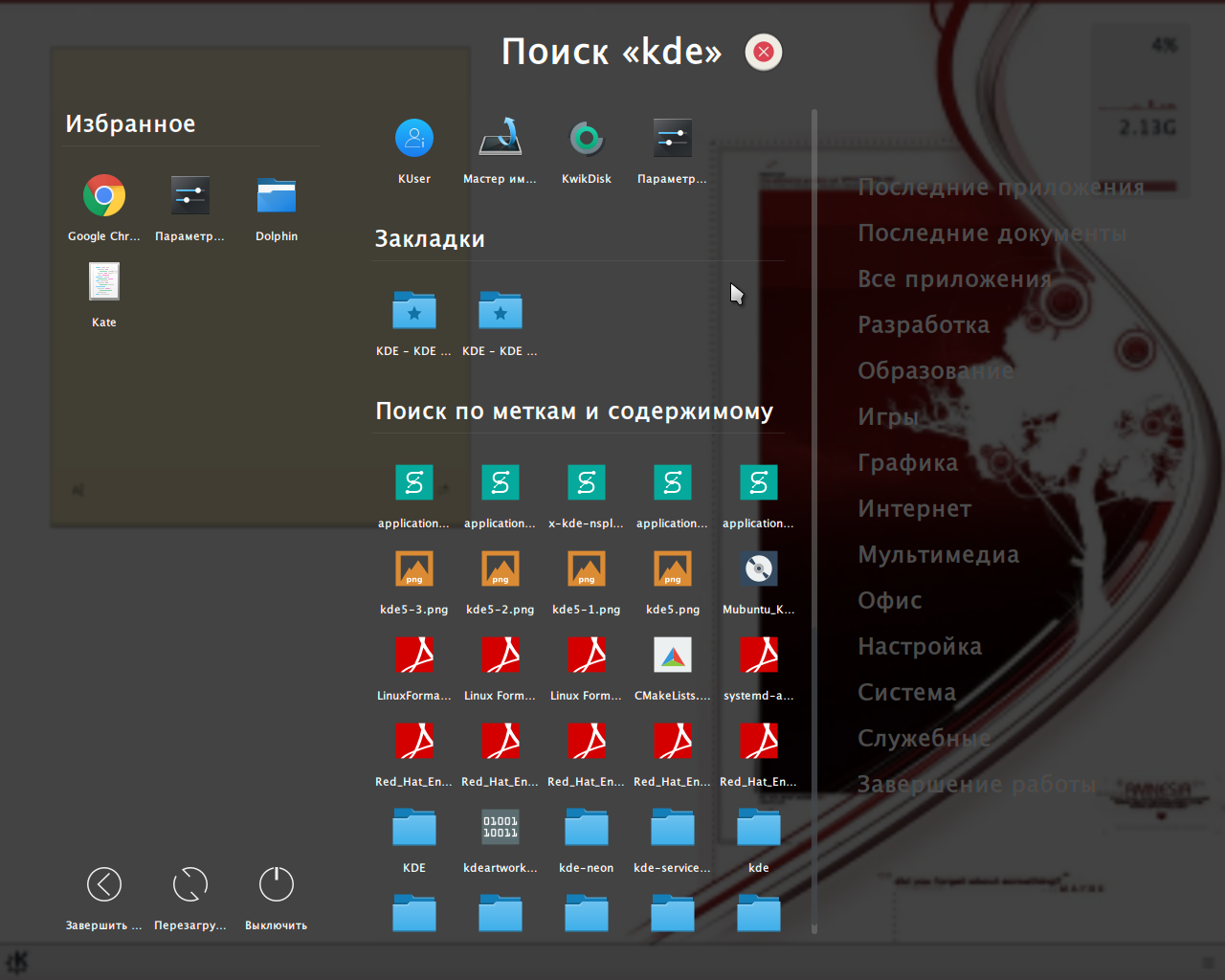Open KwikDisk from search results
The image size is (1225, 980).
[x=586, y=140]
